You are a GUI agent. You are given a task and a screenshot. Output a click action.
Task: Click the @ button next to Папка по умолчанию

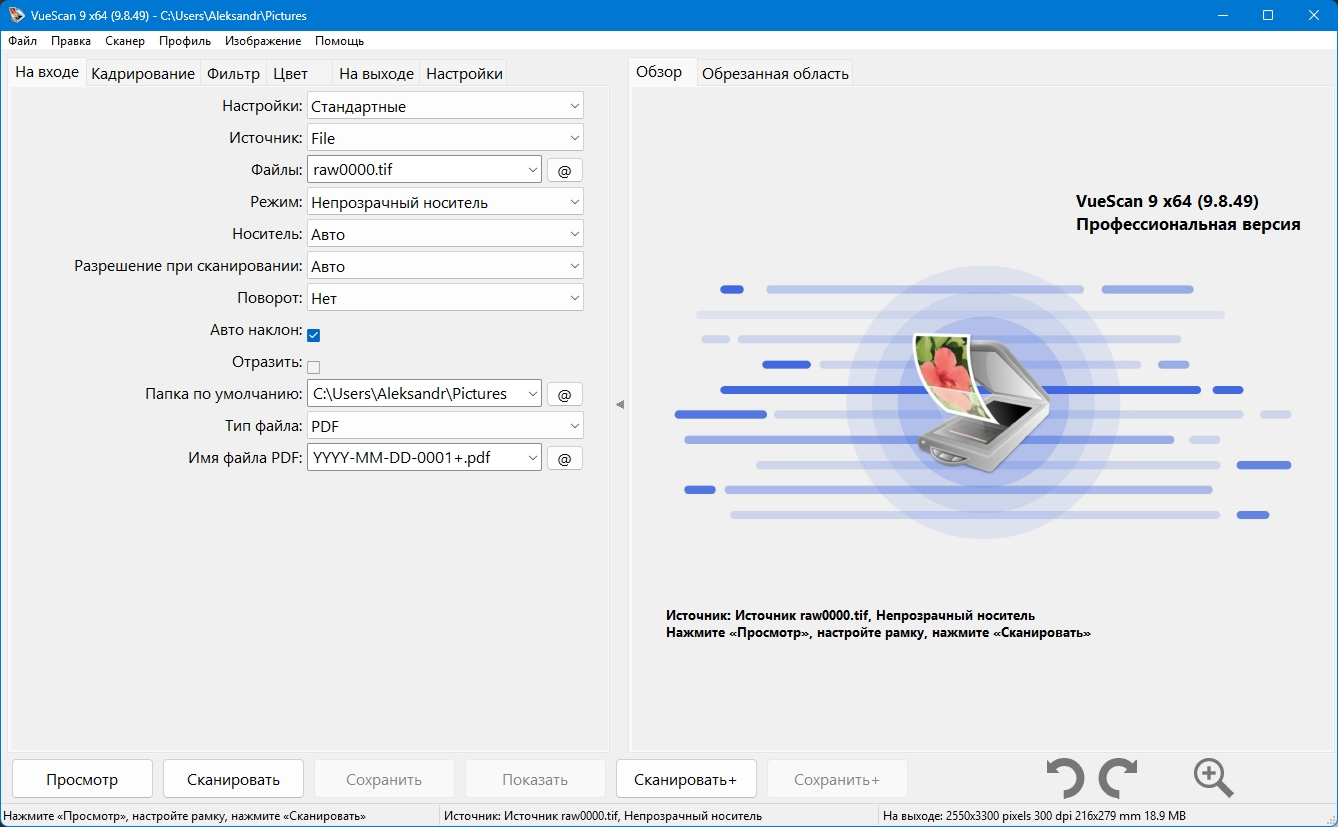[x=564, y=394]
